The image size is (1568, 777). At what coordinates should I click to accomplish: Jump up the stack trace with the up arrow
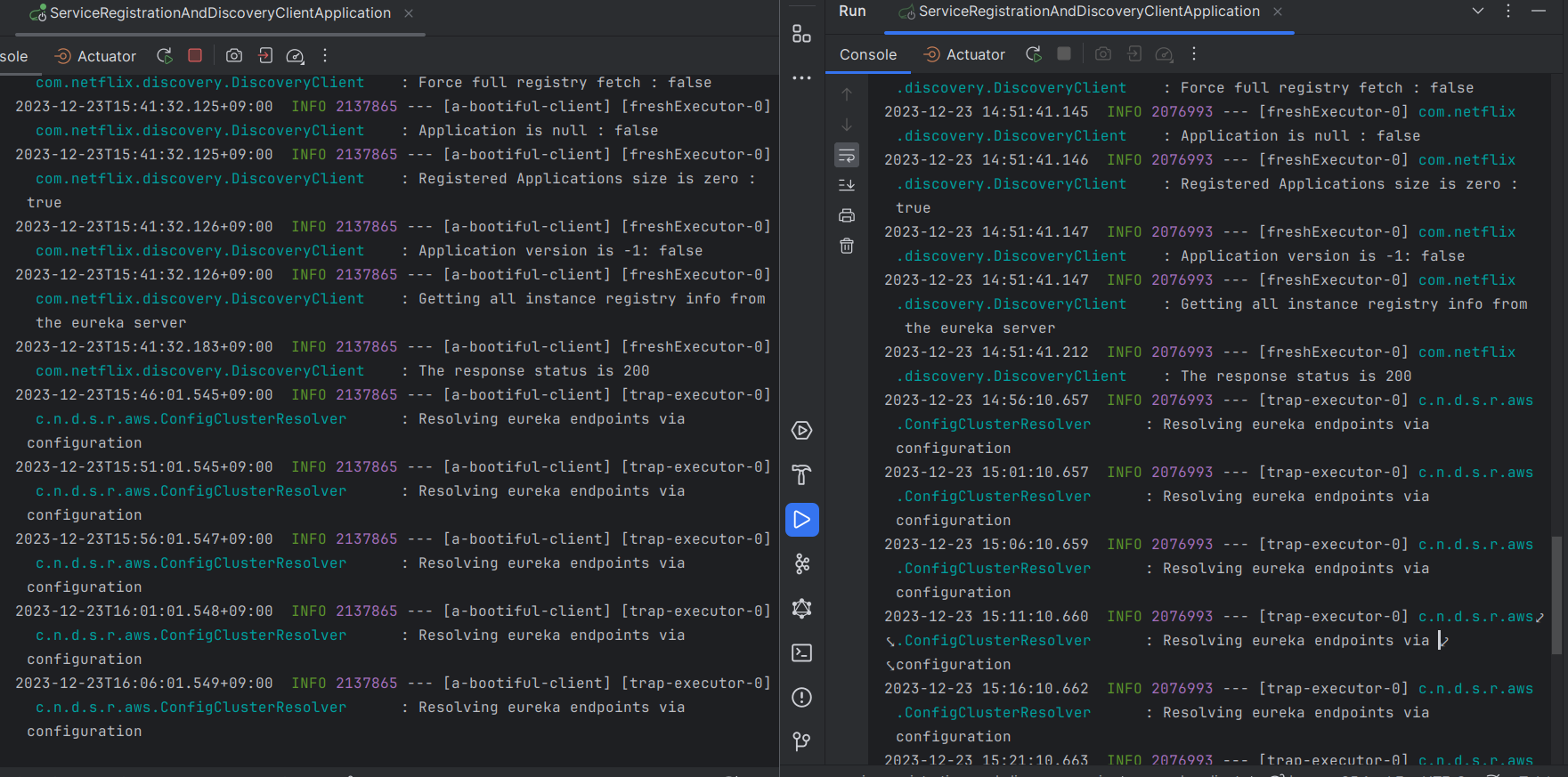point(847,94)
